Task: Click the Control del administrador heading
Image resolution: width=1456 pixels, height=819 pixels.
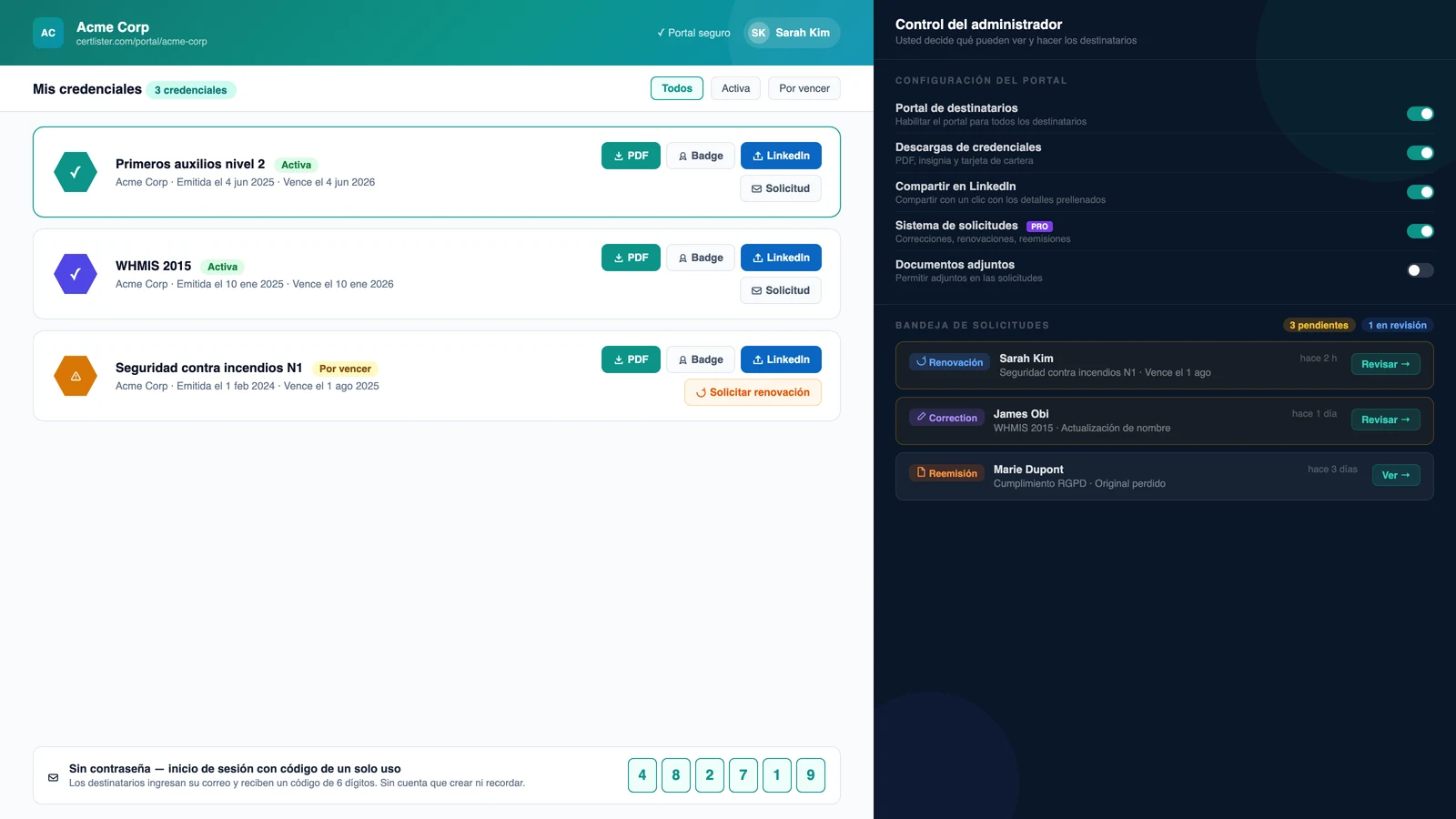Action: point(978,25)
